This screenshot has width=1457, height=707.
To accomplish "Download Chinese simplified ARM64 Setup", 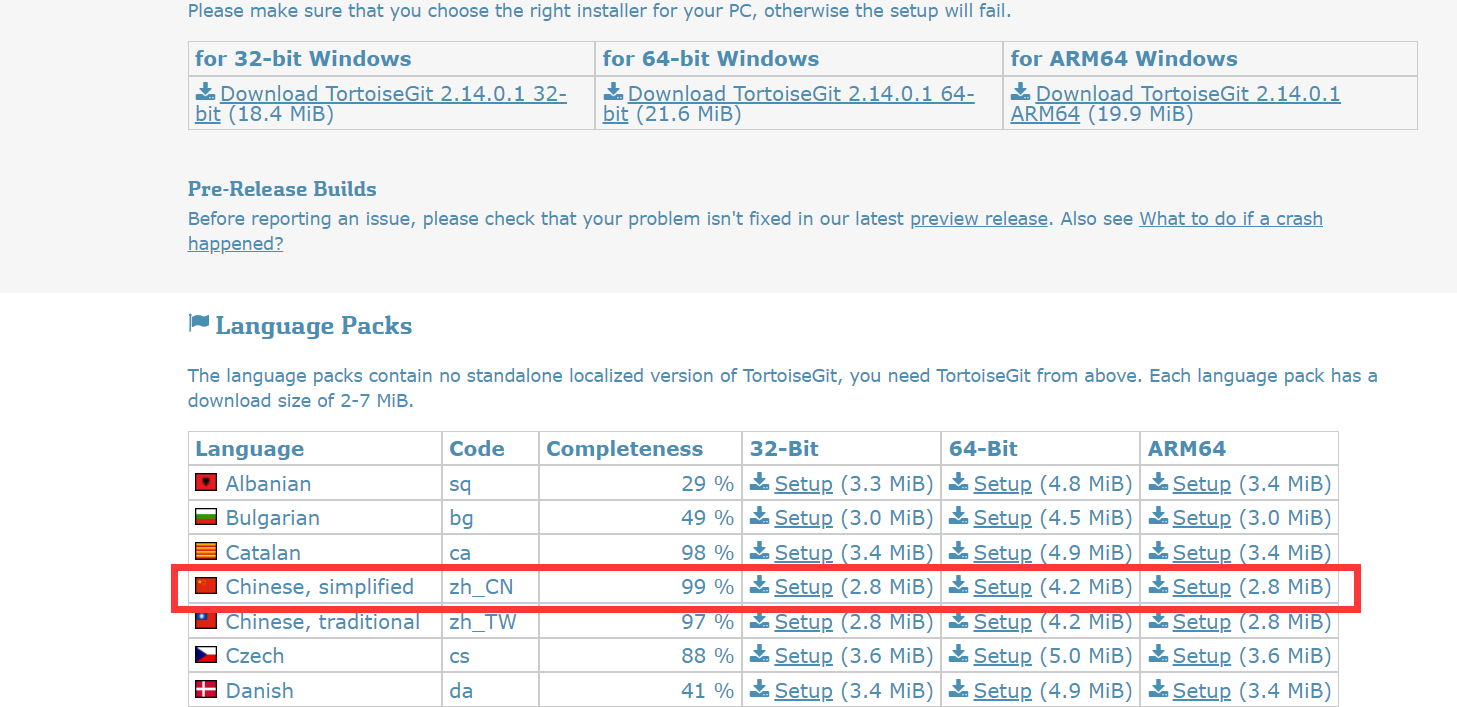I will (x=1201, y=587).
